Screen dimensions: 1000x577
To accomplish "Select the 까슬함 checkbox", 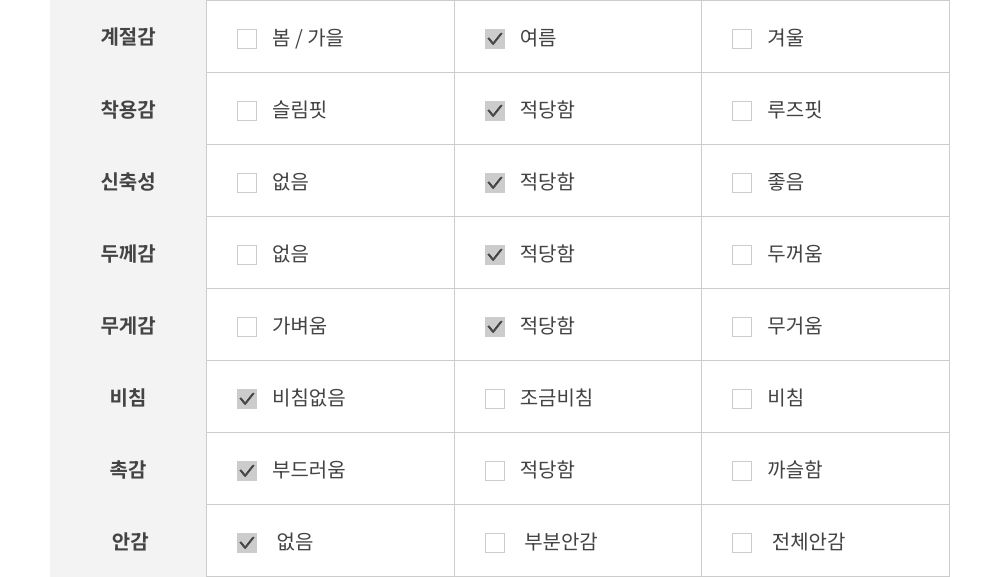I will 742,471.
